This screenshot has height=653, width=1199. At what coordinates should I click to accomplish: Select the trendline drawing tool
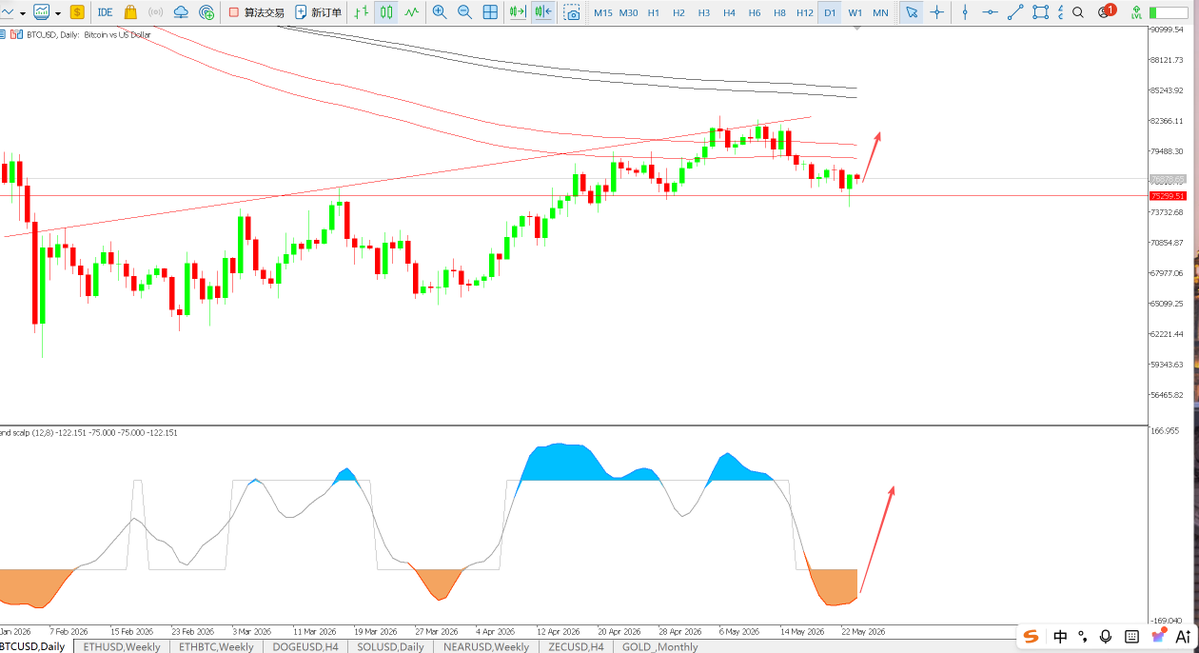(x=1015, y=12)
